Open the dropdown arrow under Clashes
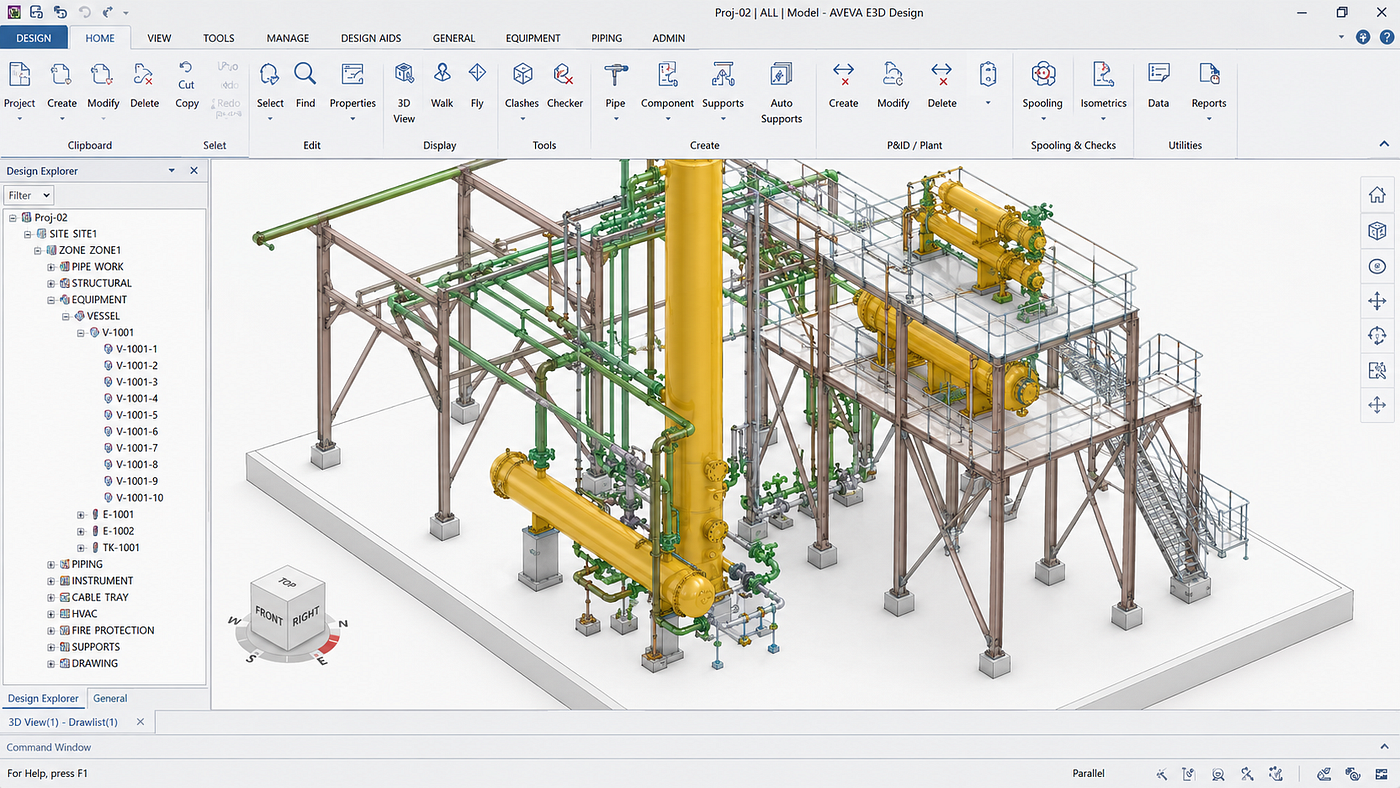 pyautogui.click(x=522, y=118)
